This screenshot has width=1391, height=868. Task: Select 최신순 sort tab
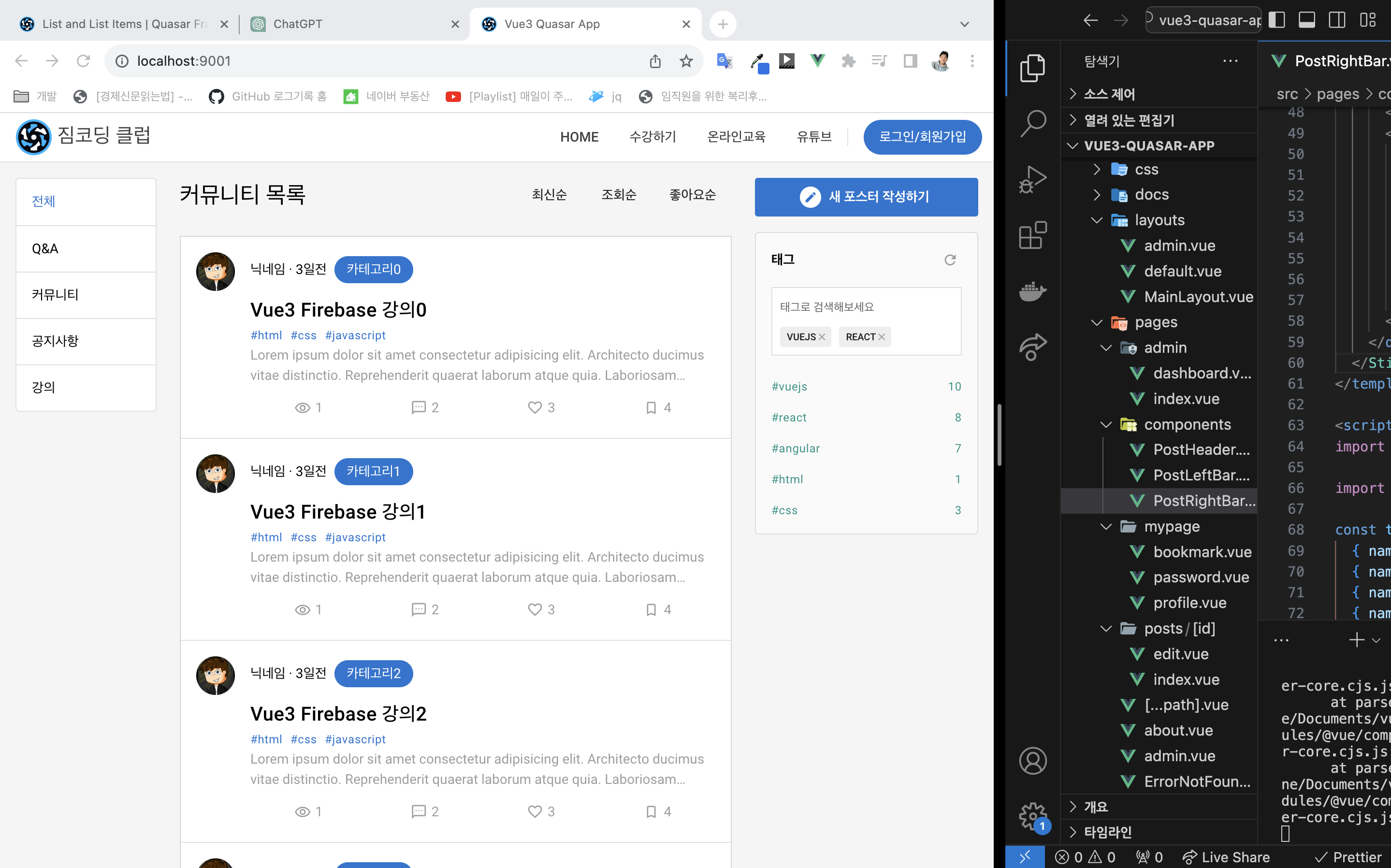549,195
